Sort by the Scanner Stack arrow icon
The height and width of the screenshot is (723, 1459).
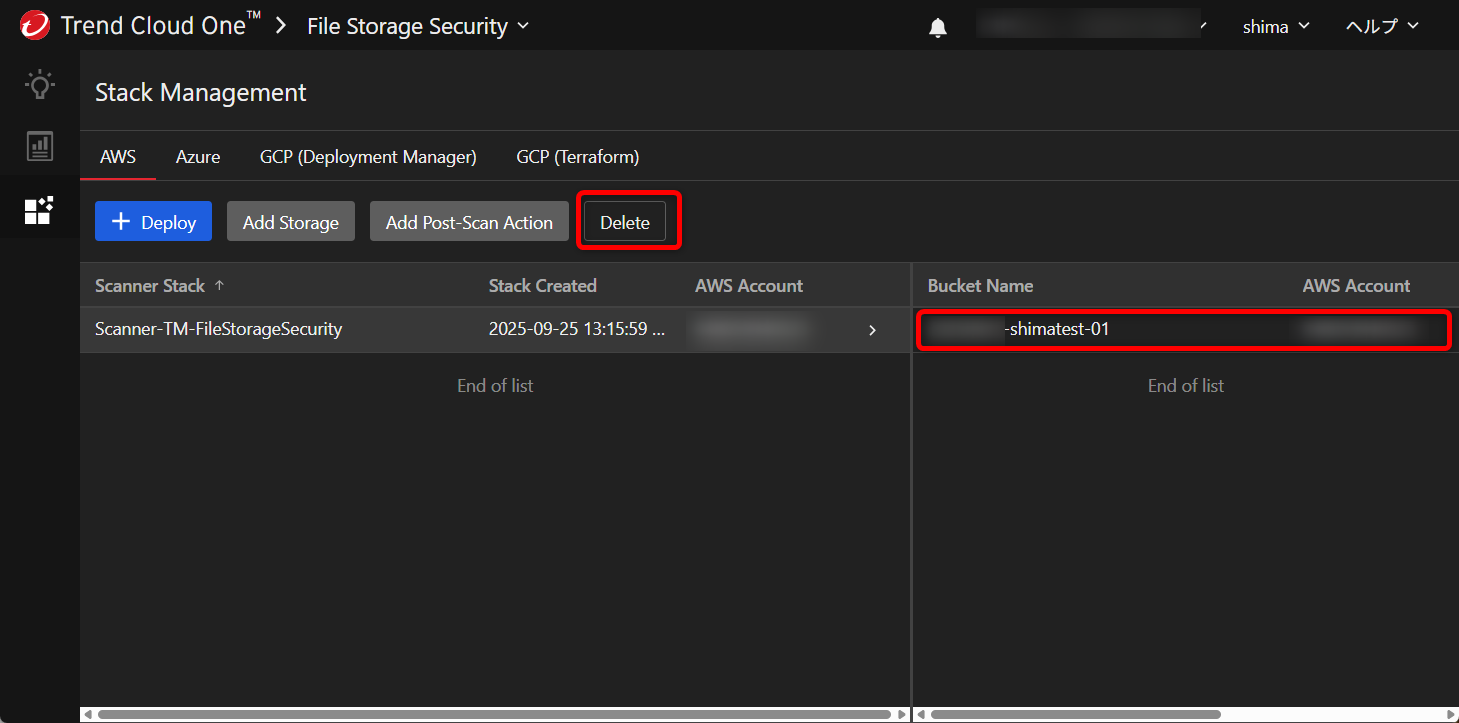coord(220,285)
